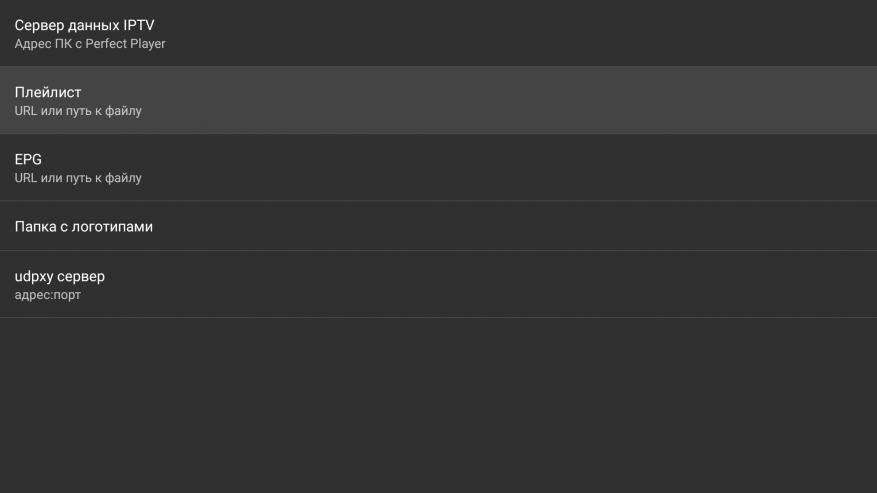Click 'Адрес ПК с Perfect Player' subtitle

pos(90,44)
